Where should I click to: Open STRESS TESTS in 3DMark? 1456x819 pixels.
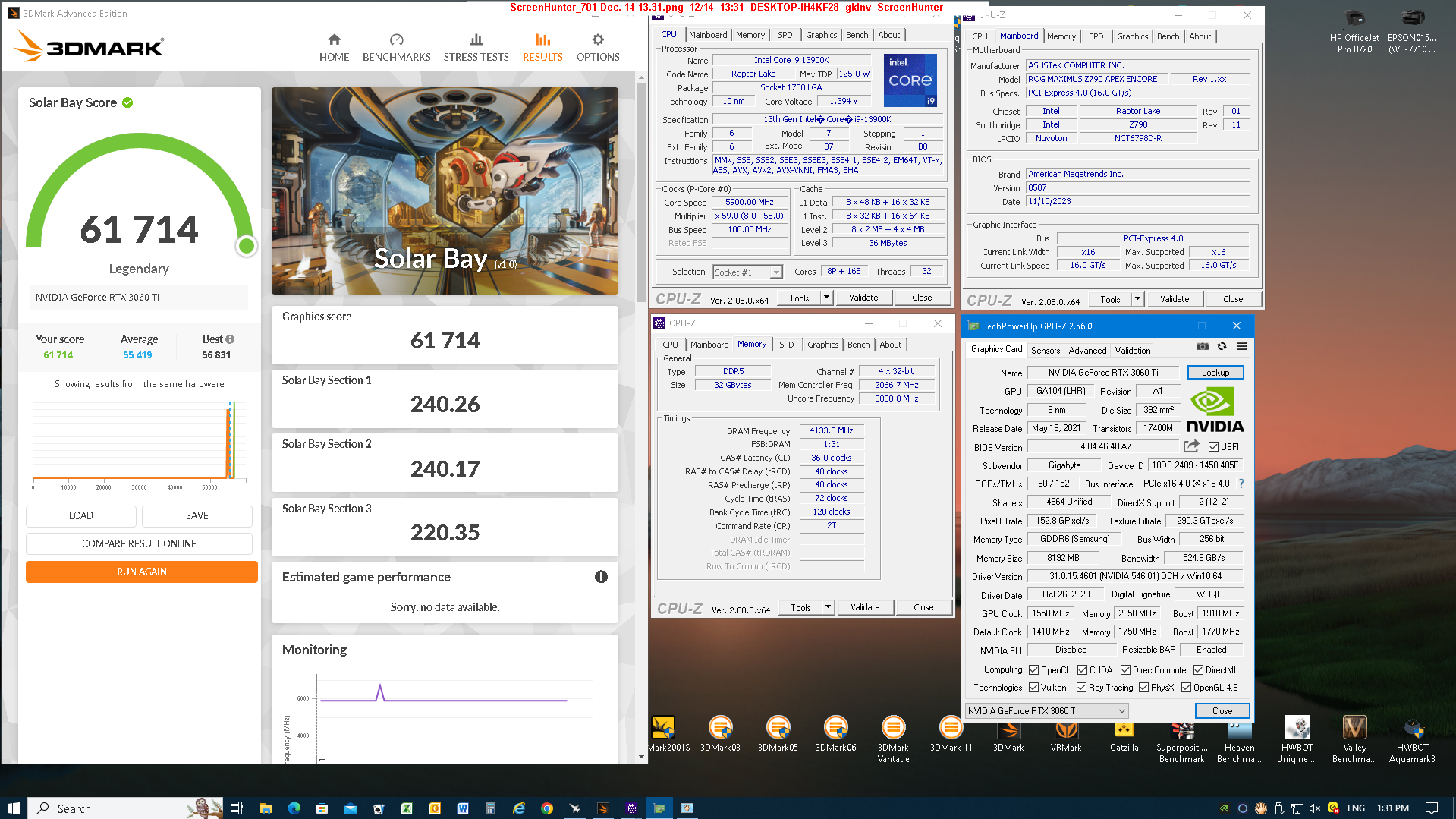476,47
